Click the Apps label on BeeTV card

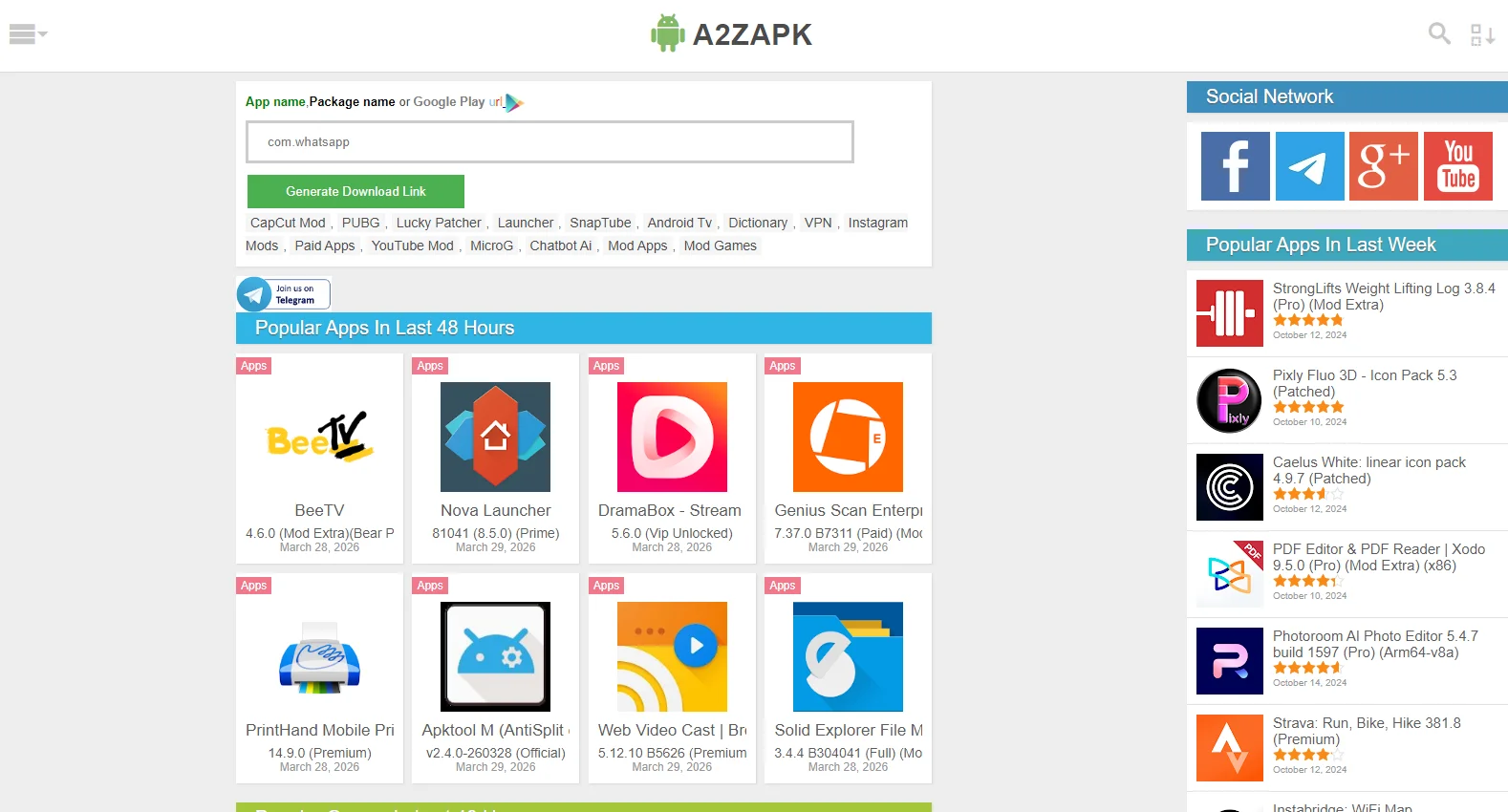[254, 366]
